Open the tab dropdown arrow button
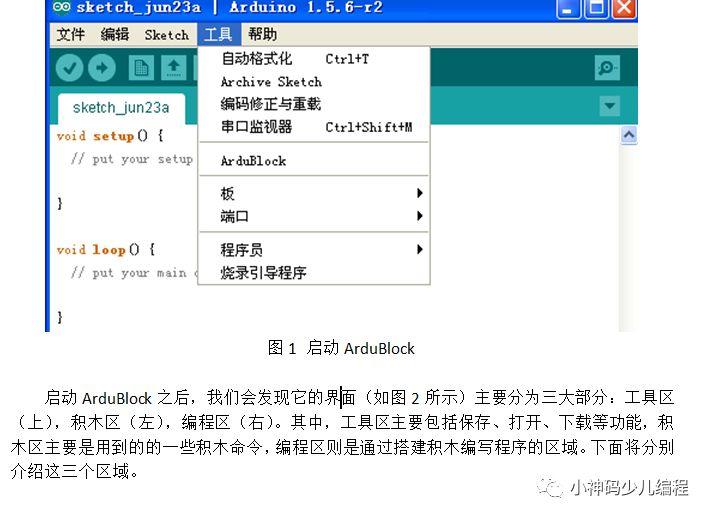The width and height of the screenshot is (711, 518). click(x=609, y=106)
